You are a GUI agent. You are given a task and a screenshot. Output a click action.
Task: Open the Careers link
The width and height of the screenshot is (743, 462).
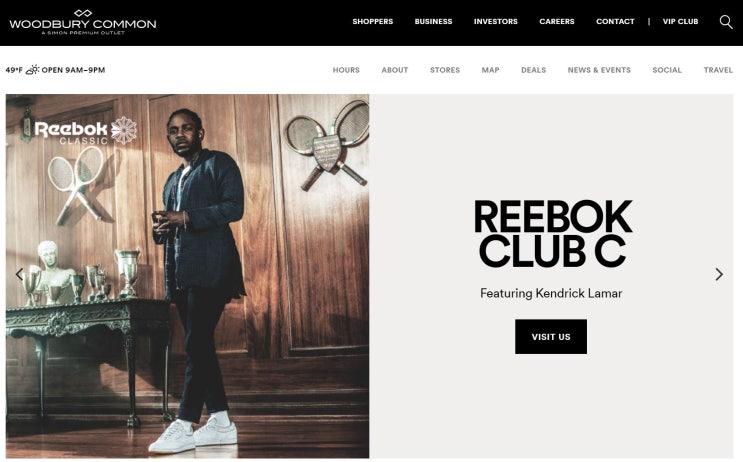(557, 21)
